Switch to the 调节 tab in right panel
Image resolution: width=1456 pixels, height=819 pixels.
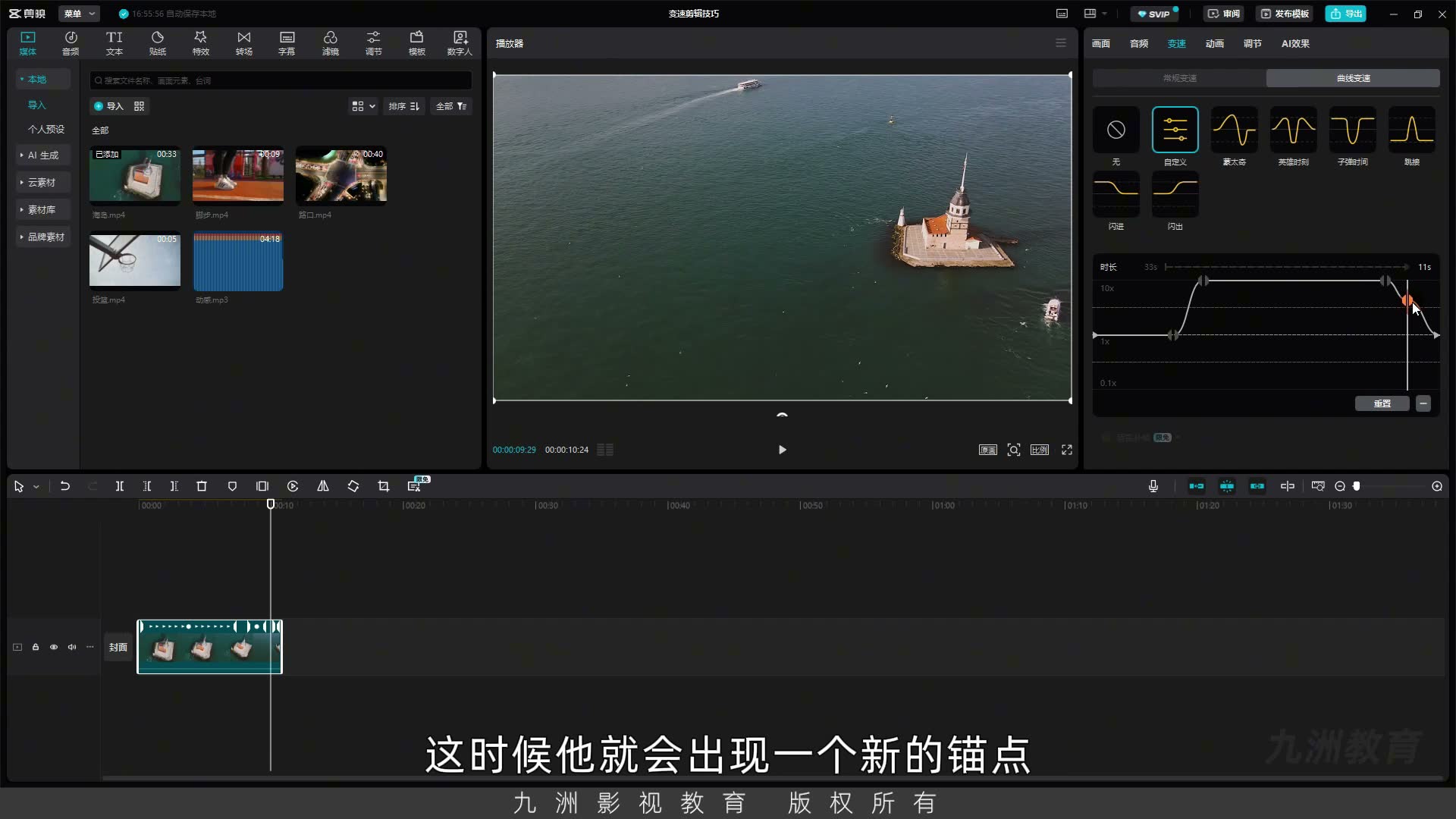[1252, 43]
